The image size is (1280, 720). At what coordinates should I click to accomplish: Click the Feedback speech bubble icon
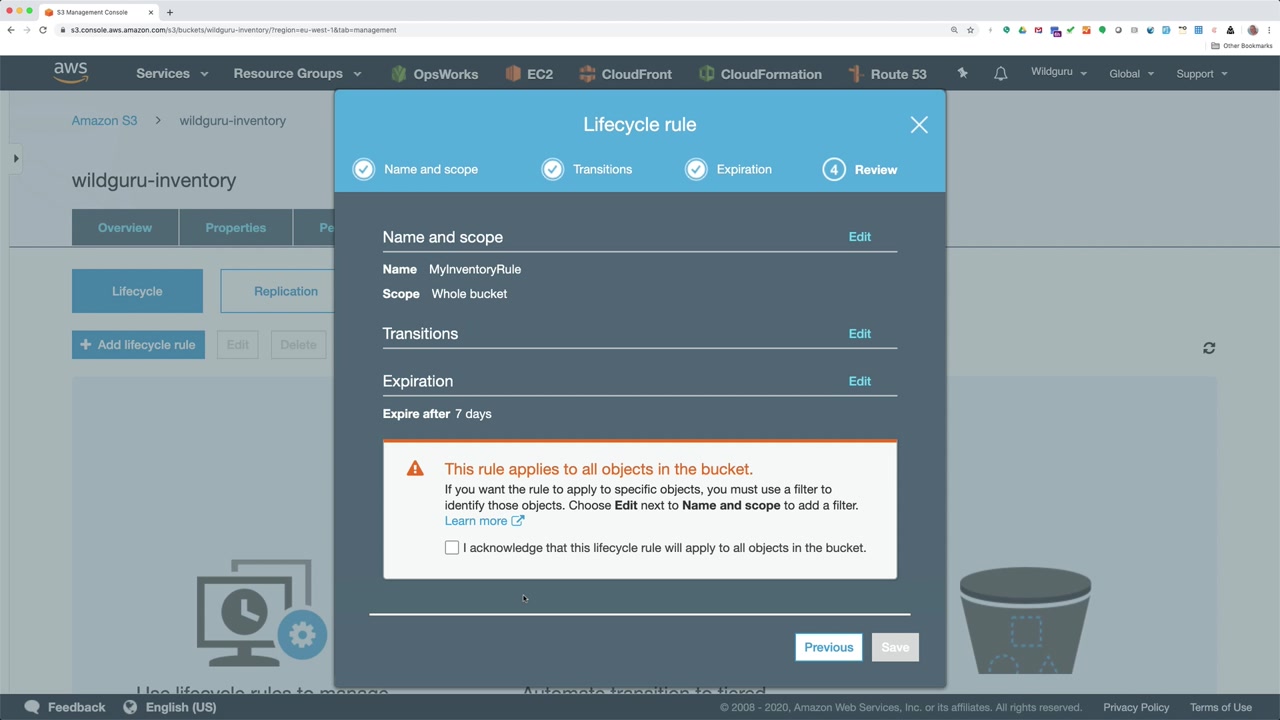click(32, 707)
